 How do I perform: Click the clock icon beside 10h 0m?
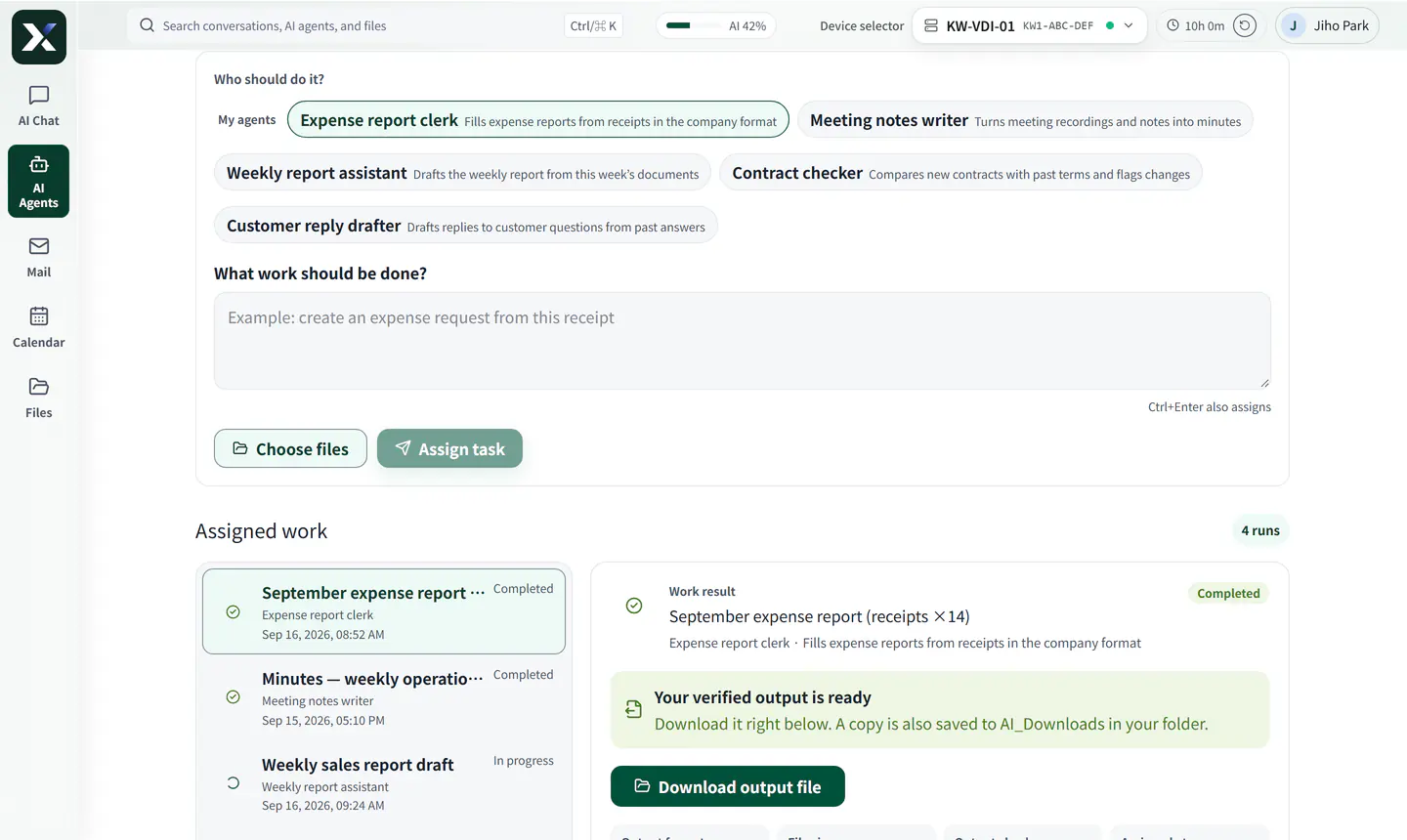1172,25
